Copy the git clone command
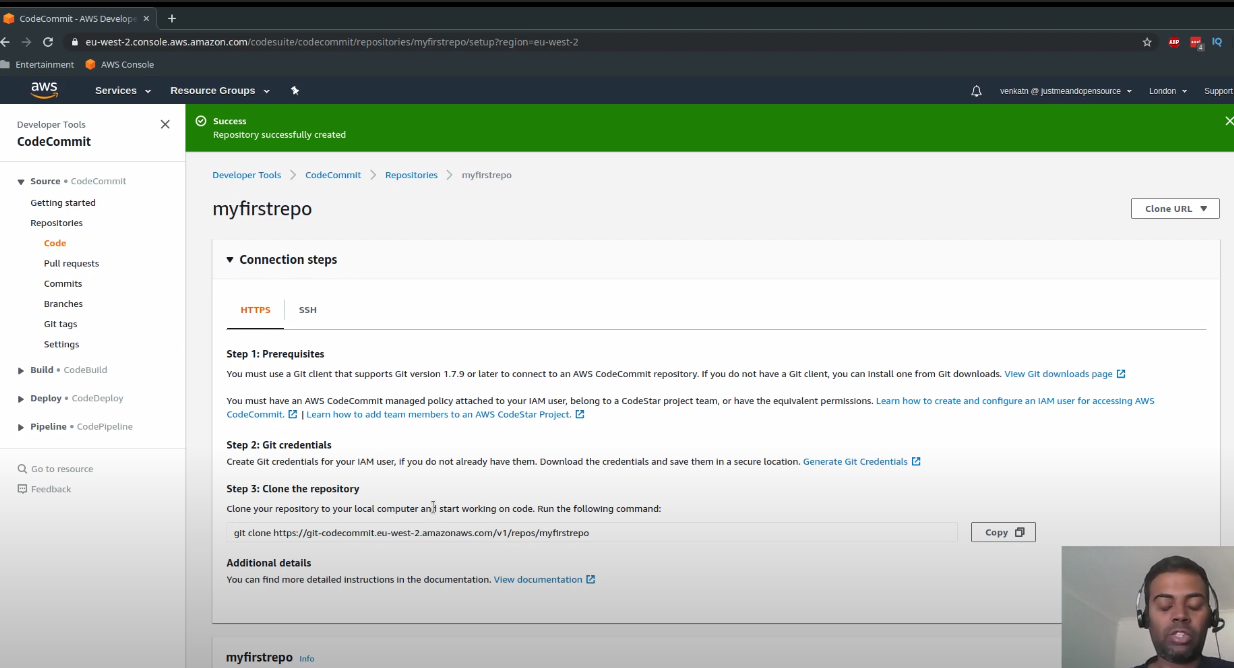This screenshot has width=1234, height=668. [1003, 533]
